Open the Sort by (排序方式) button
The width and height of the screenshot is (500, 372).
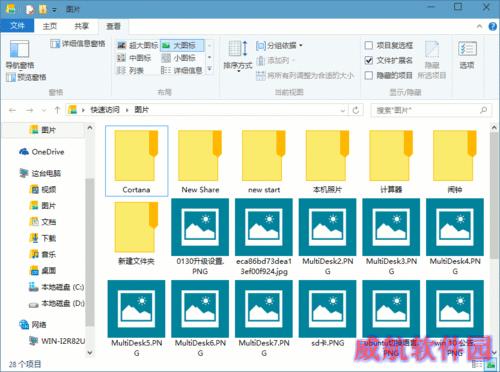click(238, 56)
